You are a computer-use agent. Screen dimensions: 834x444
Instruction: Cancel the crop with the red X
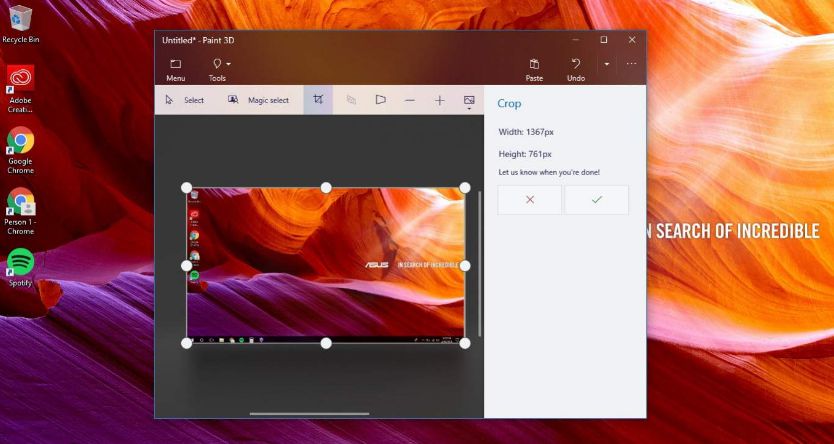coord(529,200)
